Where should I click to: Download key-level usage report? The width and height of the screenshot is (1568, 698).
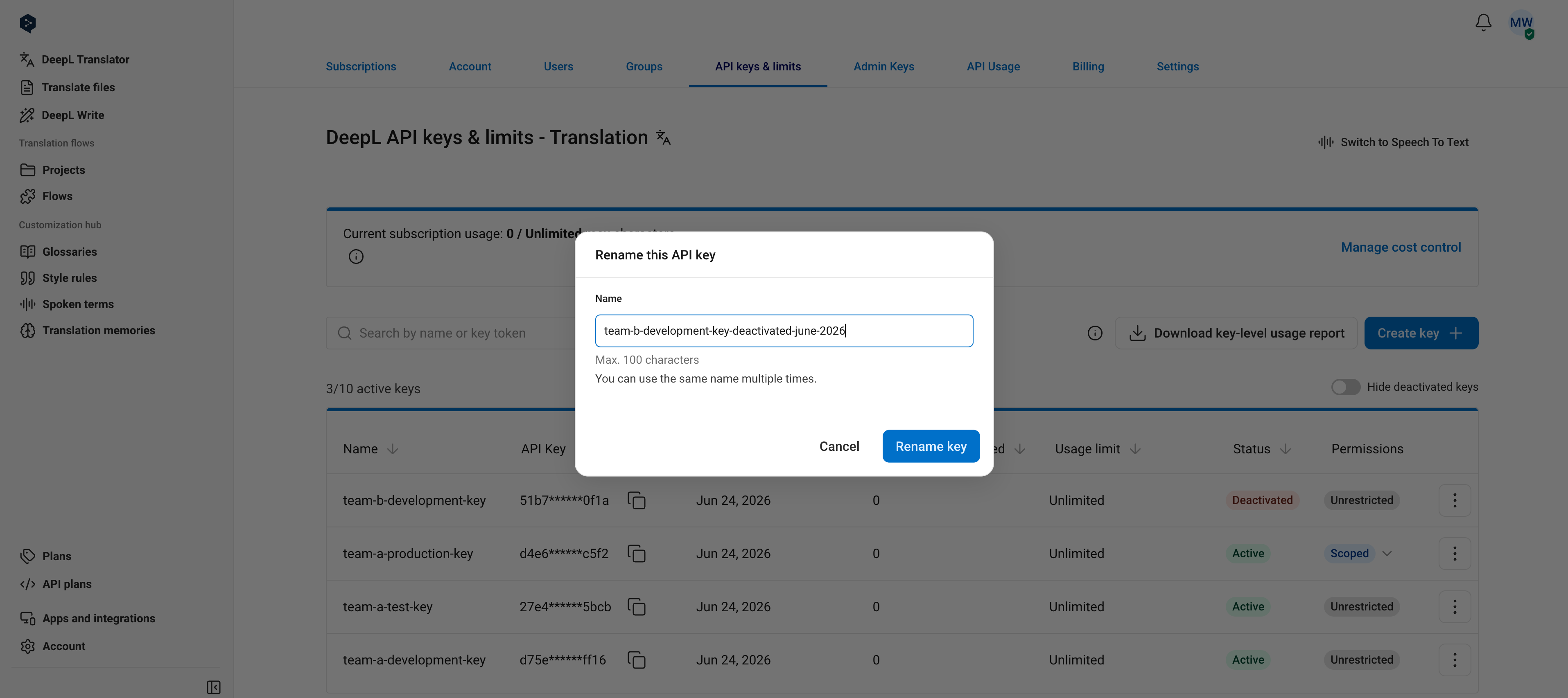coord(1236,333)
